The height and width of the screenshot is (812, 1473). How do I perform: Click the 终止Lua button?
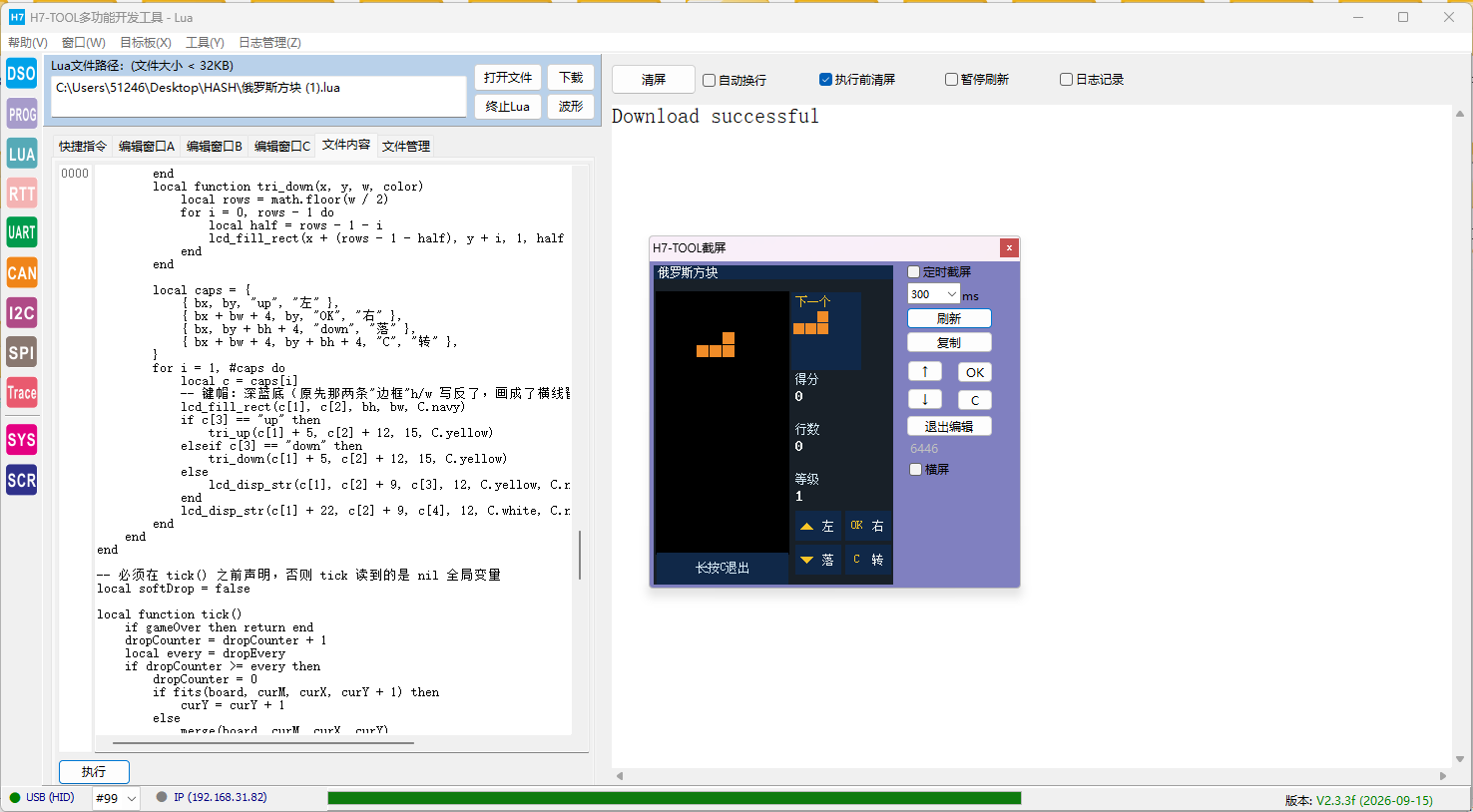[x=508, y=107]
